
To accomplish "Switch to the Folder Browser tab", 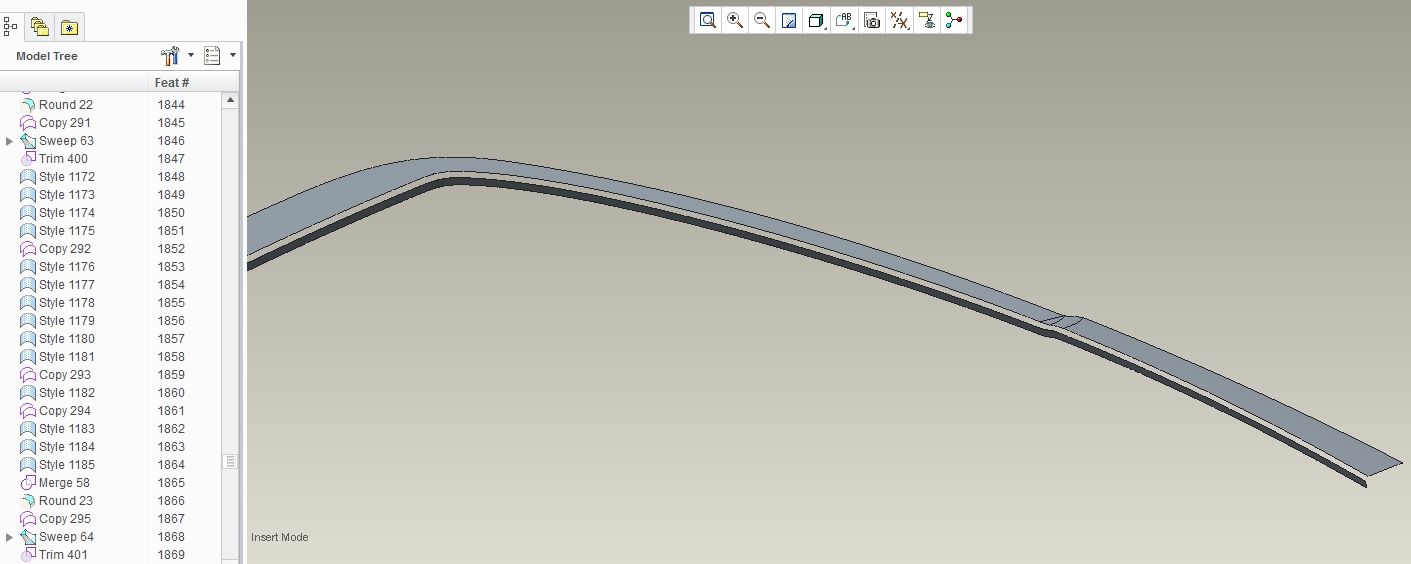I will pyautogui.click(x=40, y=27).
